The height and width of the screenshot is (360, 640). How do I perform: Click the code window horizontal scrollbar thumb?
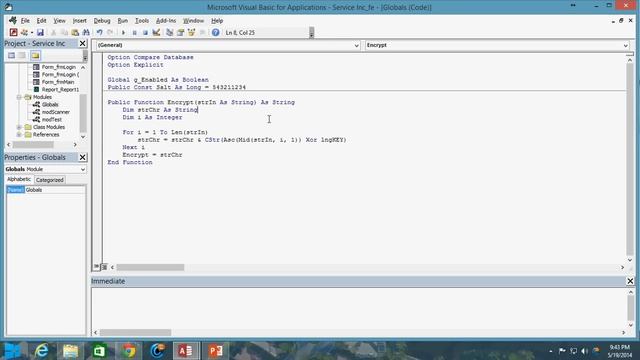[x=150, y=267]
